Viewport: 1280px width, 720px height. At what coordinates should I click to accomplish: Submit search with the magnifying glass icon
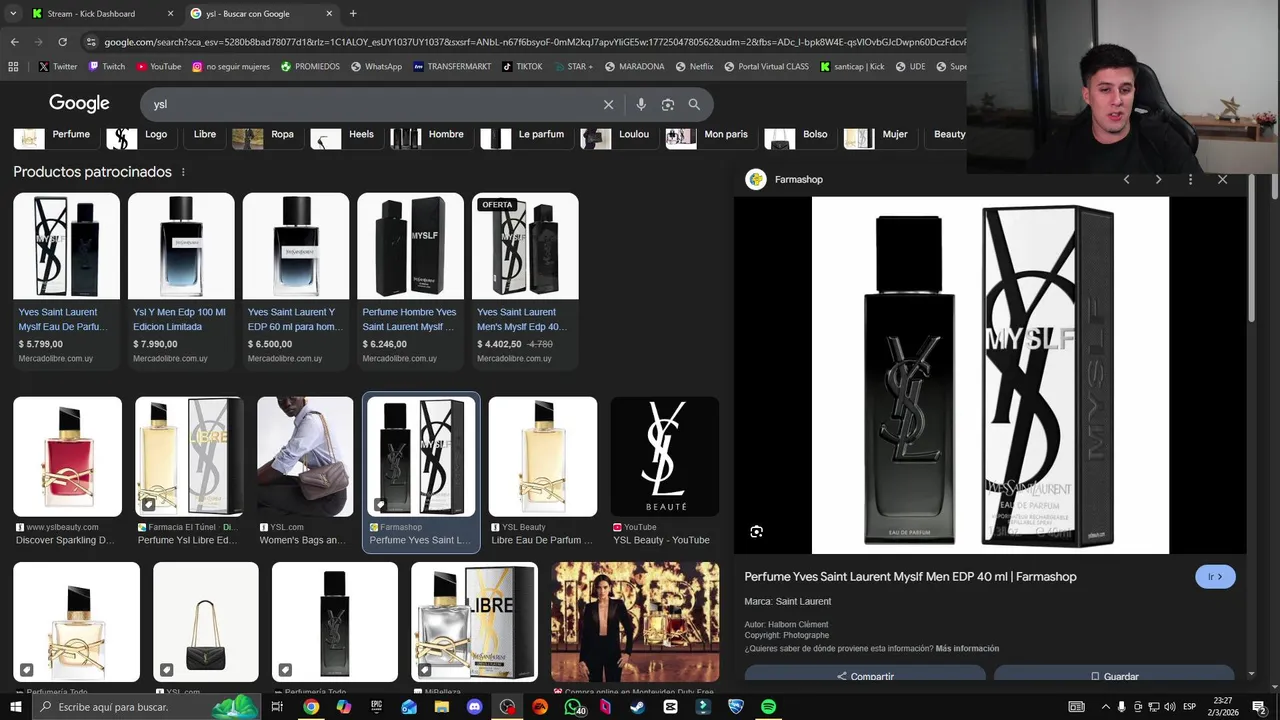point(694,104)
